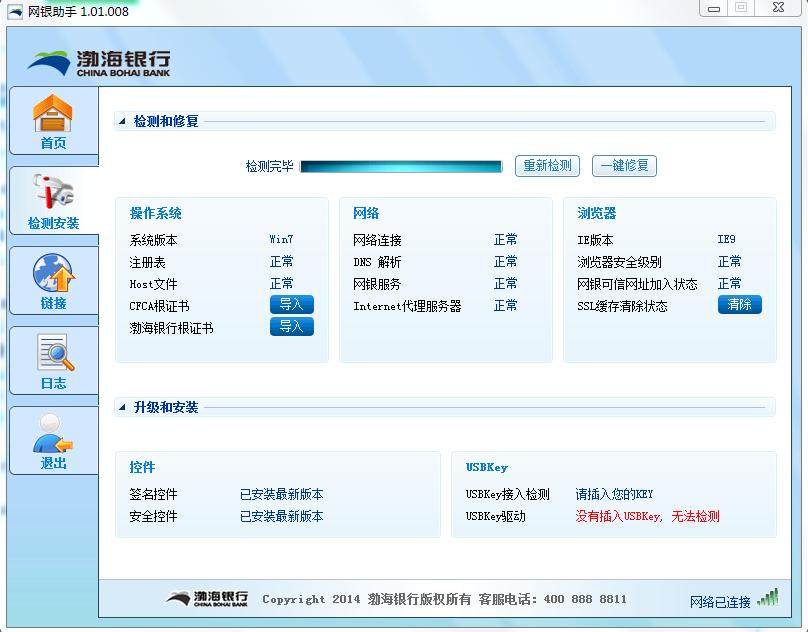Click the 重新检测 button
This screenshot has height=632, width=808.
pos(547,165)
